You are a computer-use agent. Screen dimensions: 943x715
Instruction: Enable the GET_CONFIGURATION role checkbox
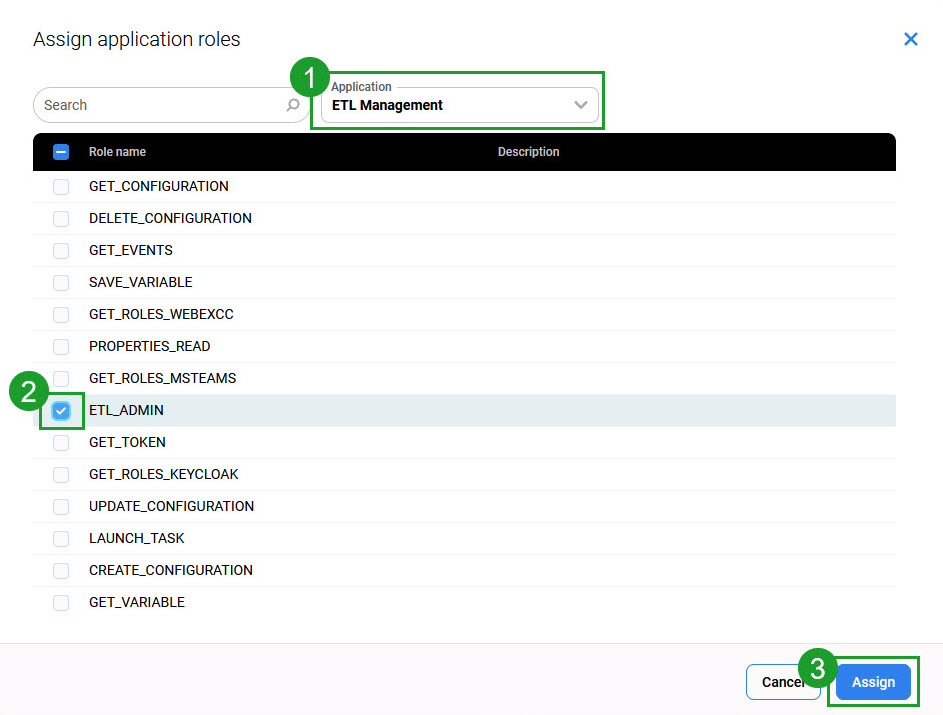point(61,186)
